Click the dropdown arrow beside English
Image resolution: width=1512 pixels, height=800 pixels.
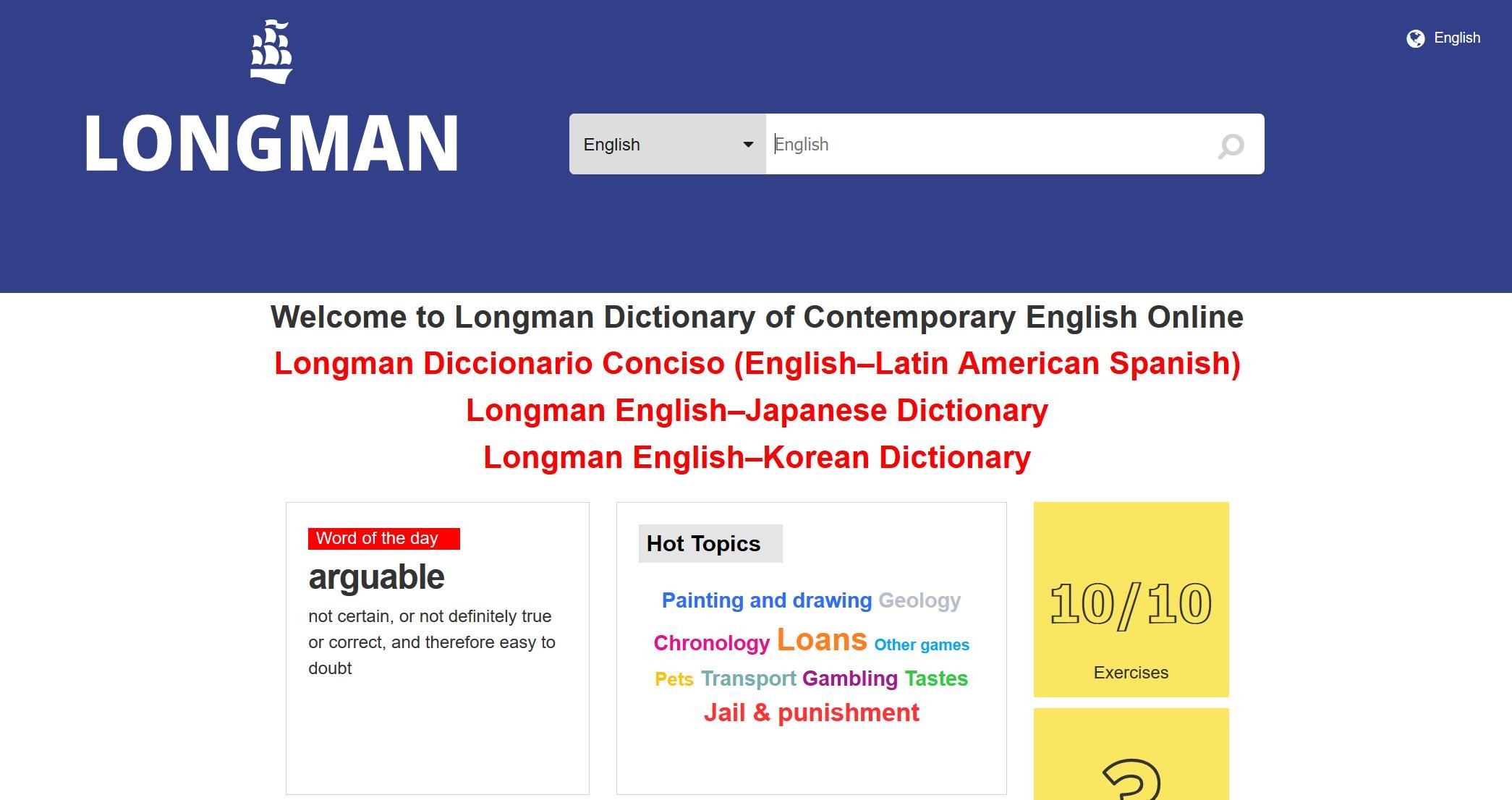coord(748,144)
